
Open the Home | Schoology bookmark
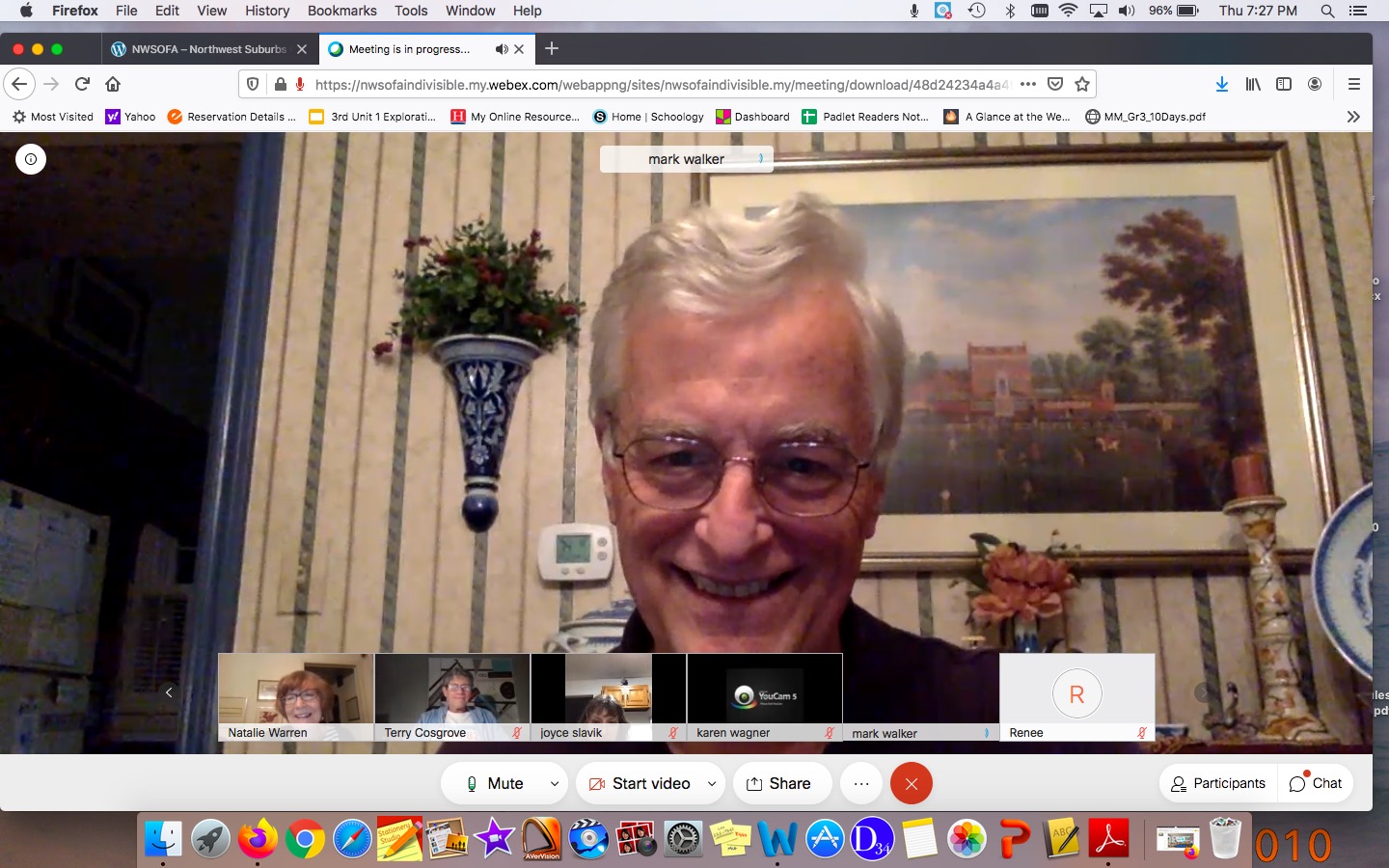tap(648, 117)
